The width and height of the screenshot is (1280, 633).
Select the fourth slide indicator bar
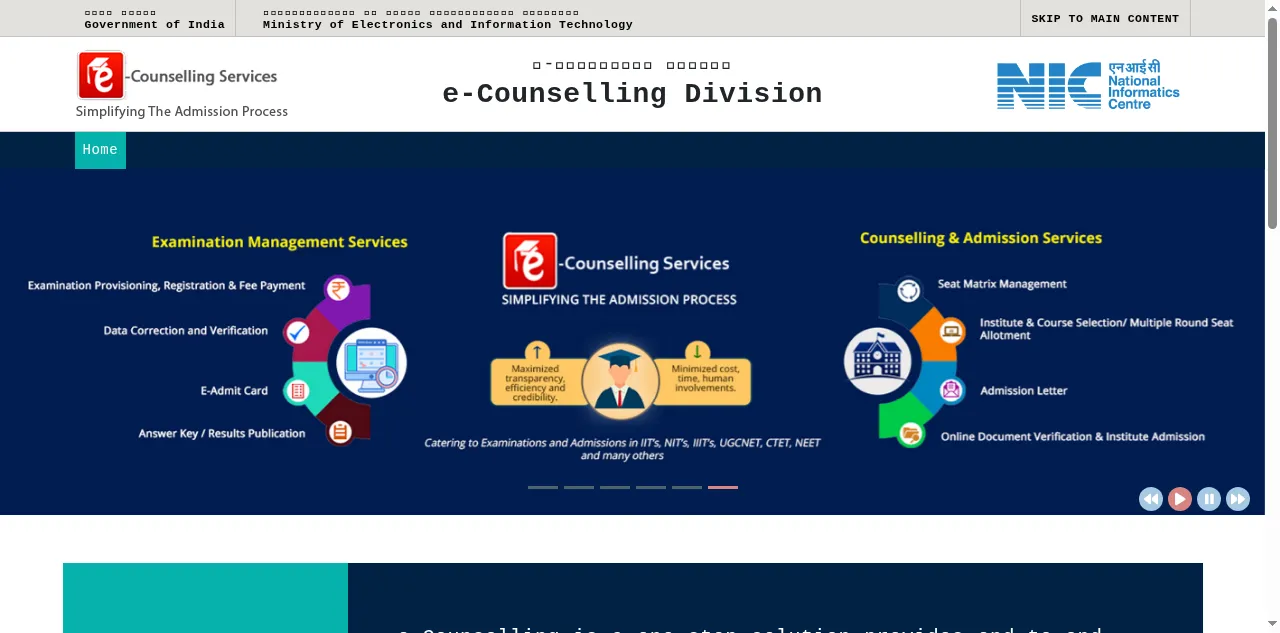tap(651, 487)
